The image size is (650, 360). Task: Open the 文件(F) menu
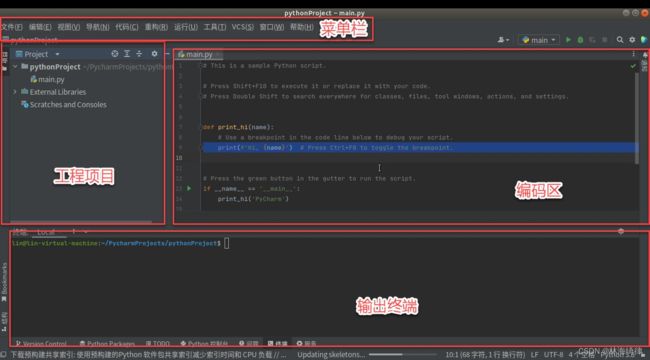(x=12, y=27)
